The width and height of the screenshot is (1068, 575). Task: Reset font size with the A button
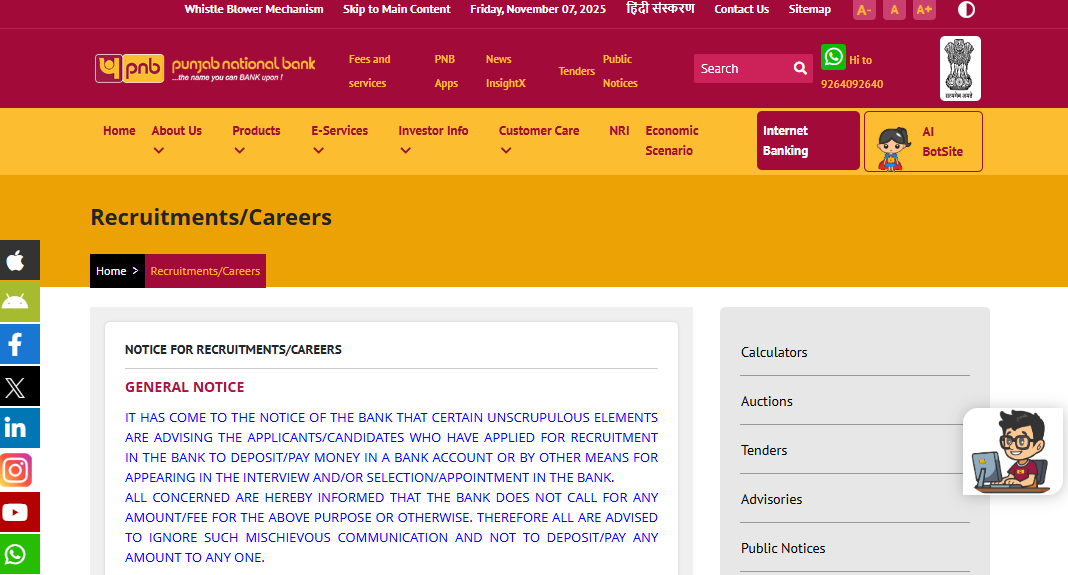(x=894, y=10)
